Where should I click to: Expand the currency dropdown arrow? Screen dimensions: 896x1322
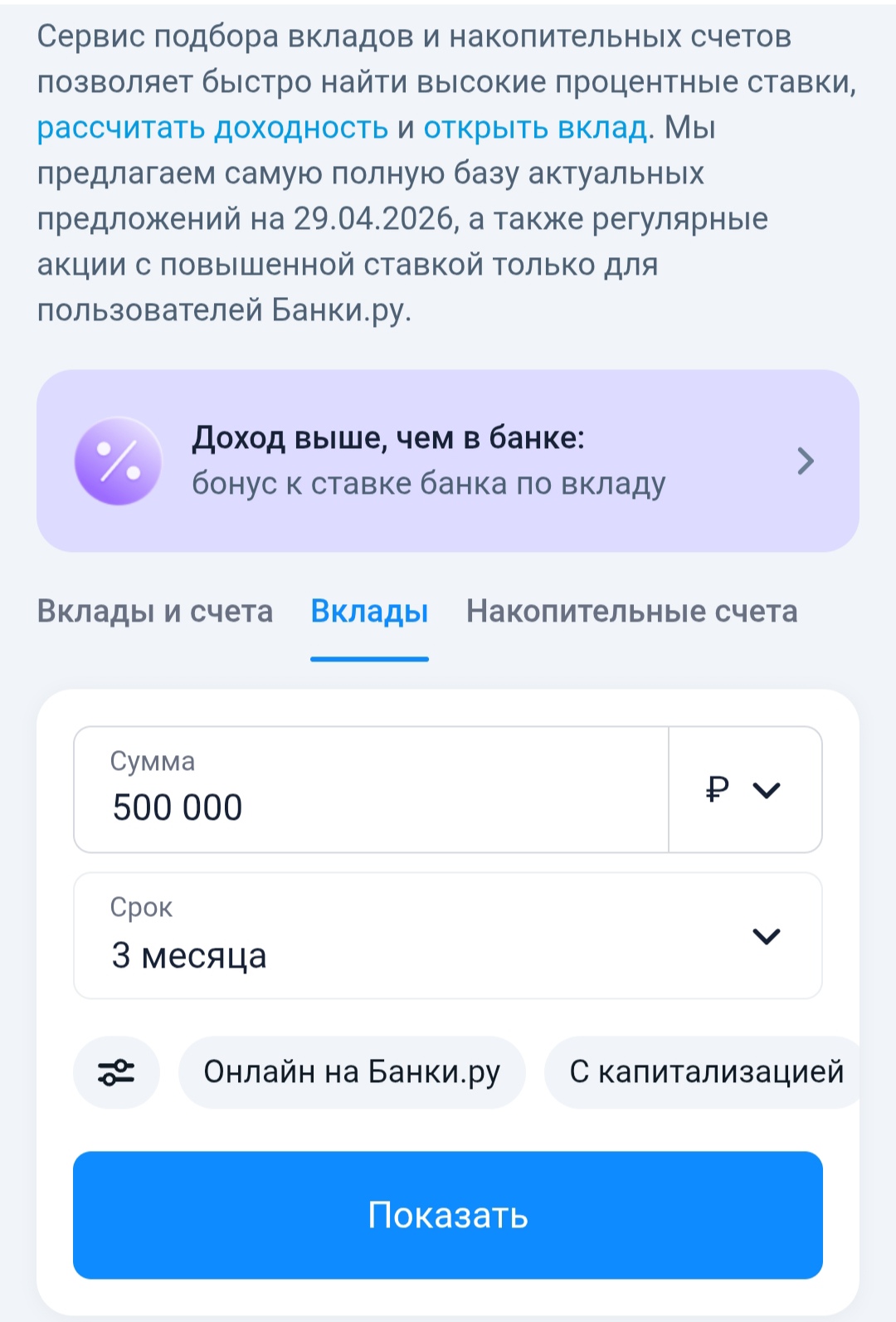(x=767, y=790)
